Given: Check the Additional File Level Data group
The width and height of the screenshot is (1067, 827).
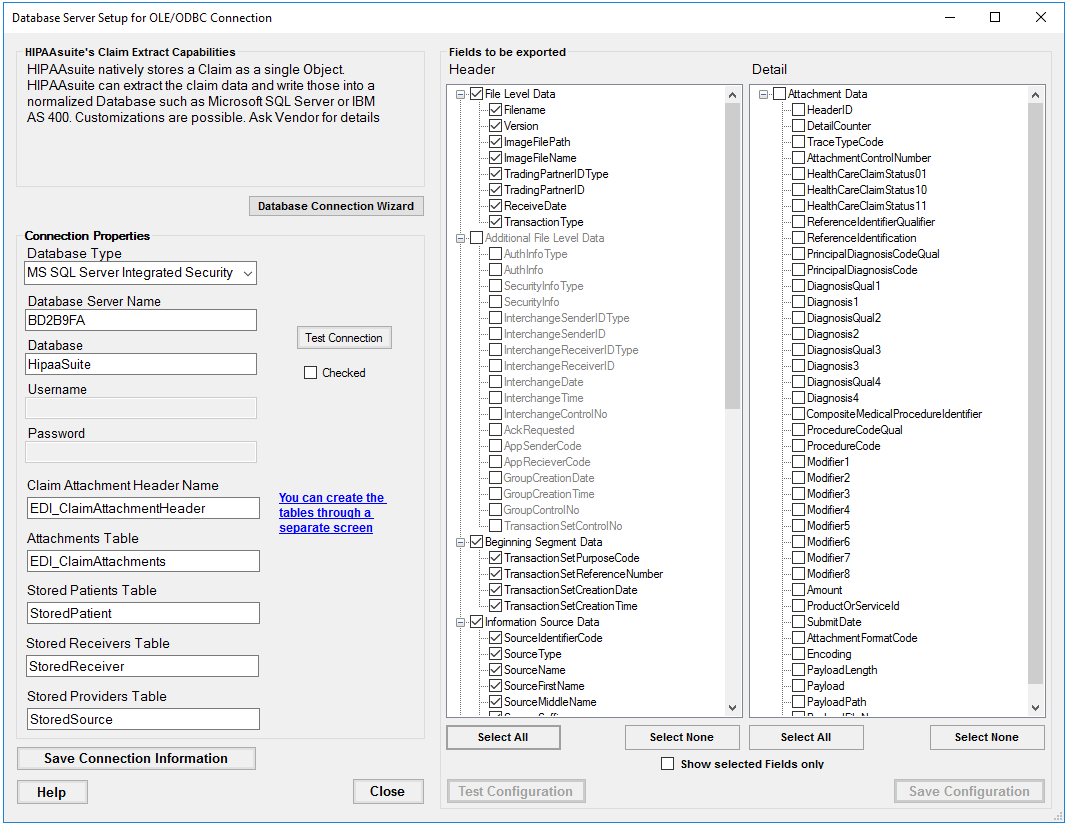Looking at the screenshot, I should 476,237.
